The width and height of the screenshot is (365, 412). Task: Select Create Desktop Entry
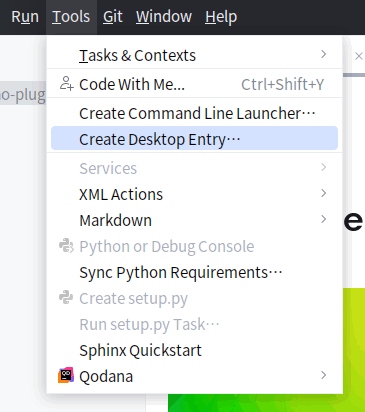[x=194, y=139]
